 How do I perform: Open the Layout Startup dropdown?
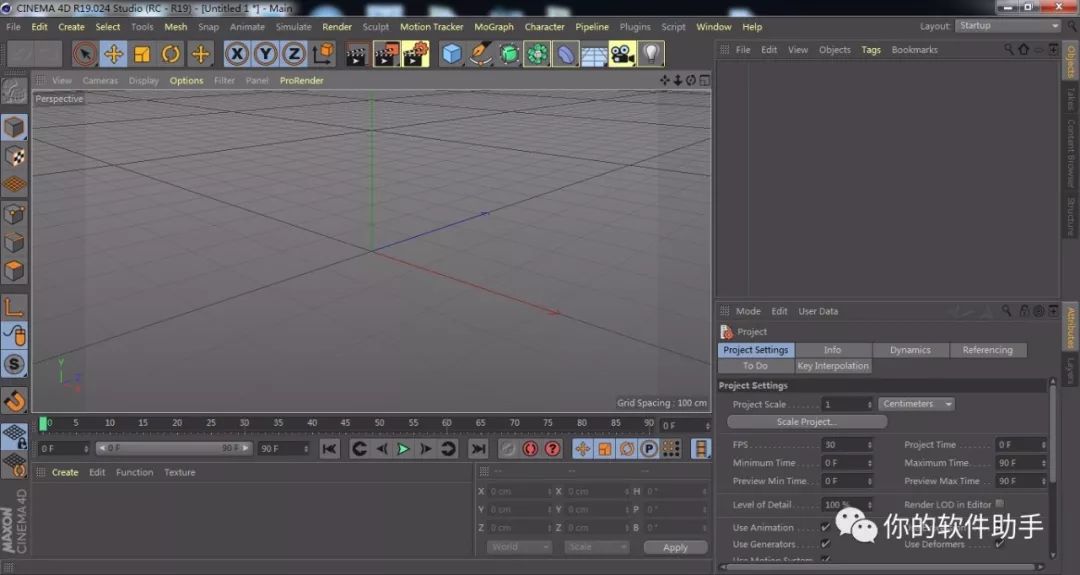coord(1008,25)
